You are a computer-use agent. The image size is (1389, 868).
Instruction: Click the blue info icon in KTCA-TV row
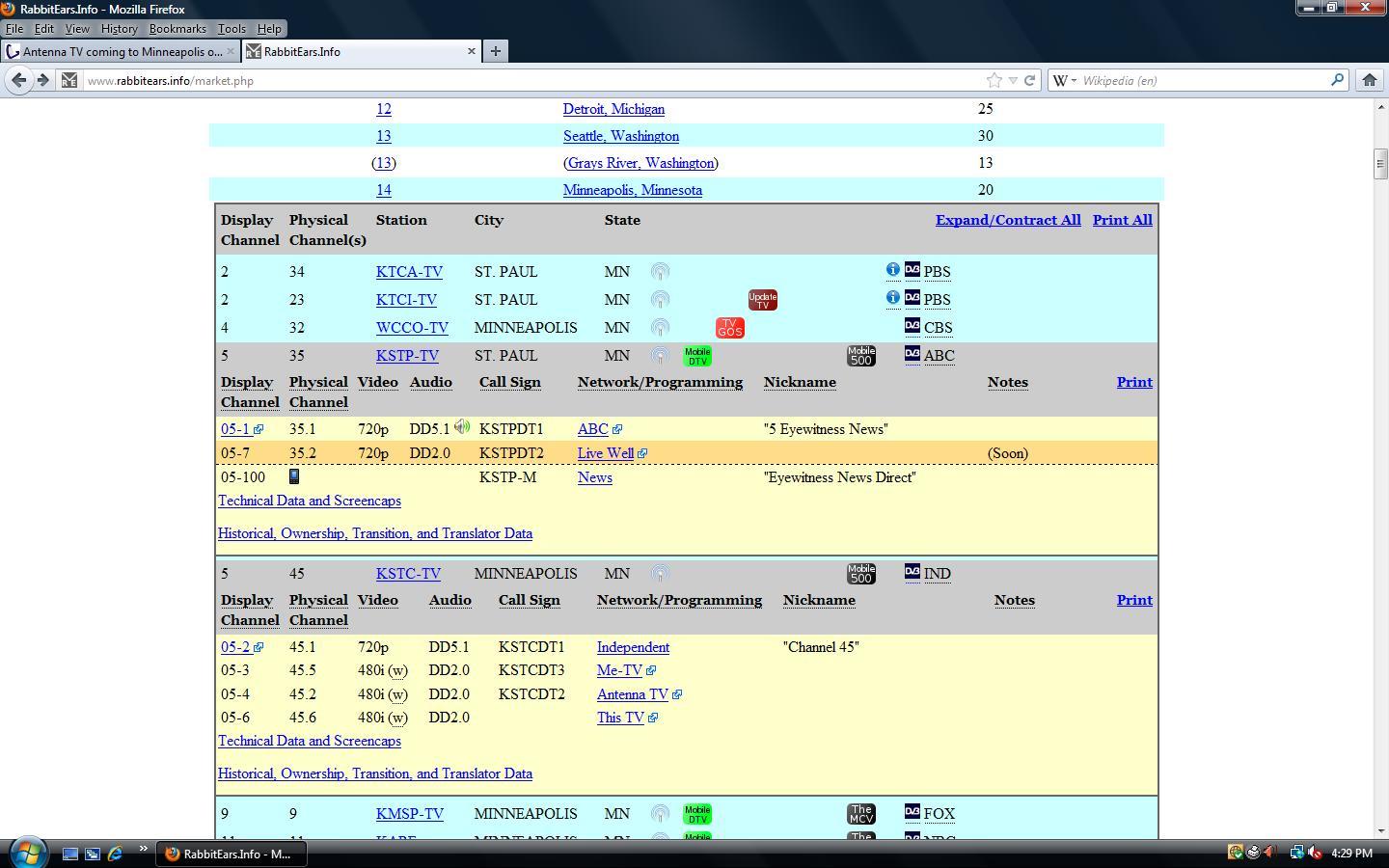tap(892, 270)
